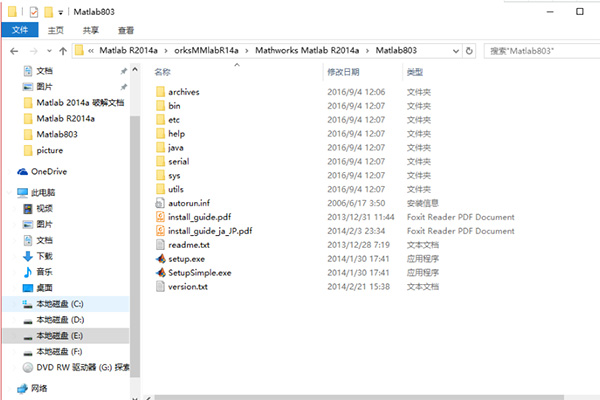This screenshot has height=400, width=600.
Task: Open the archives folder icon
Action: pyautogui.click(x=160, y=92)
